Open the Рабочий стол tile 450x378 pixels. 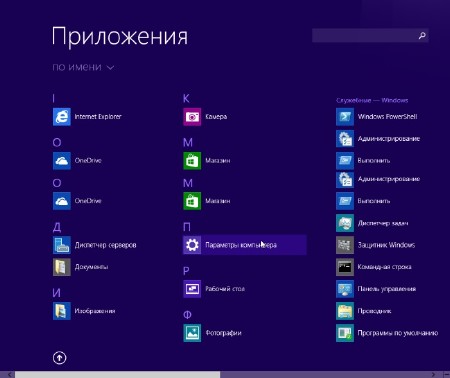click(214, 289)
